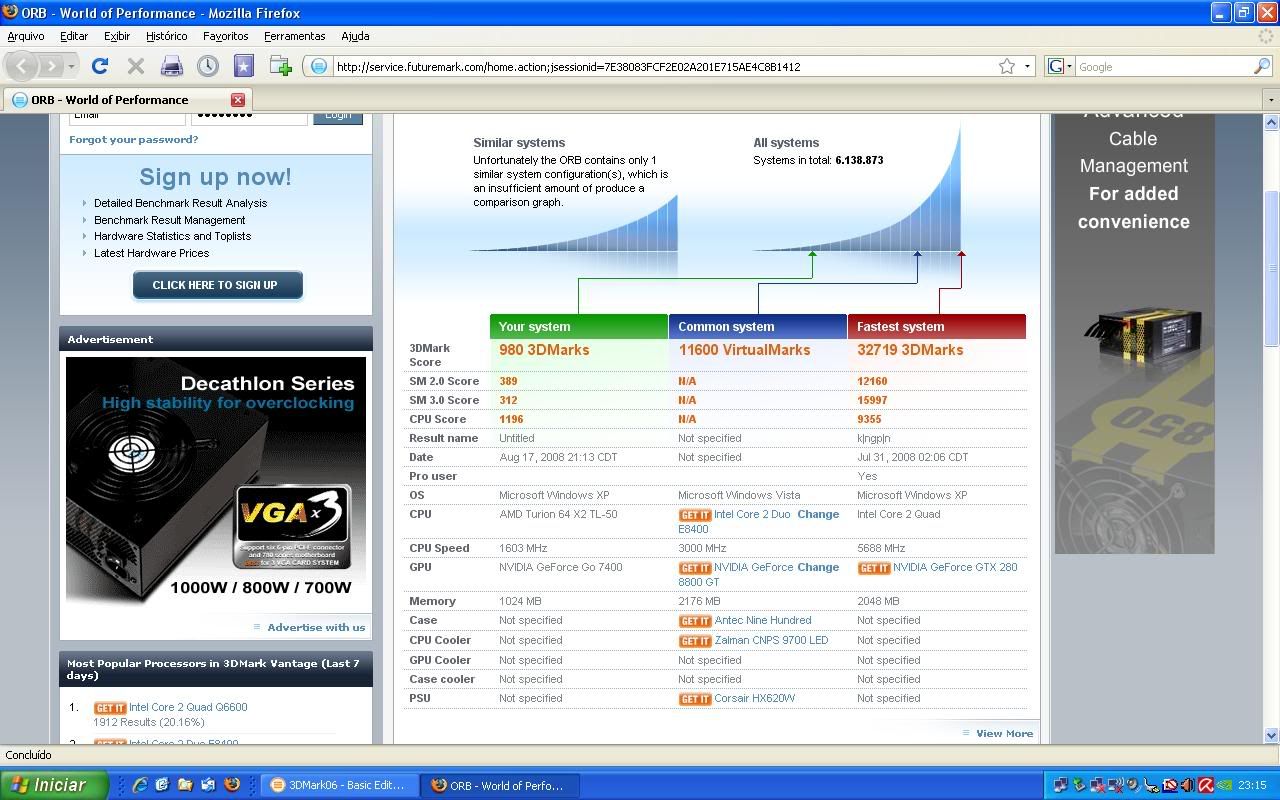Close the ORB - World of Performance tab
This screenshot has width=1280, height=800.
(x=238, y=99)
